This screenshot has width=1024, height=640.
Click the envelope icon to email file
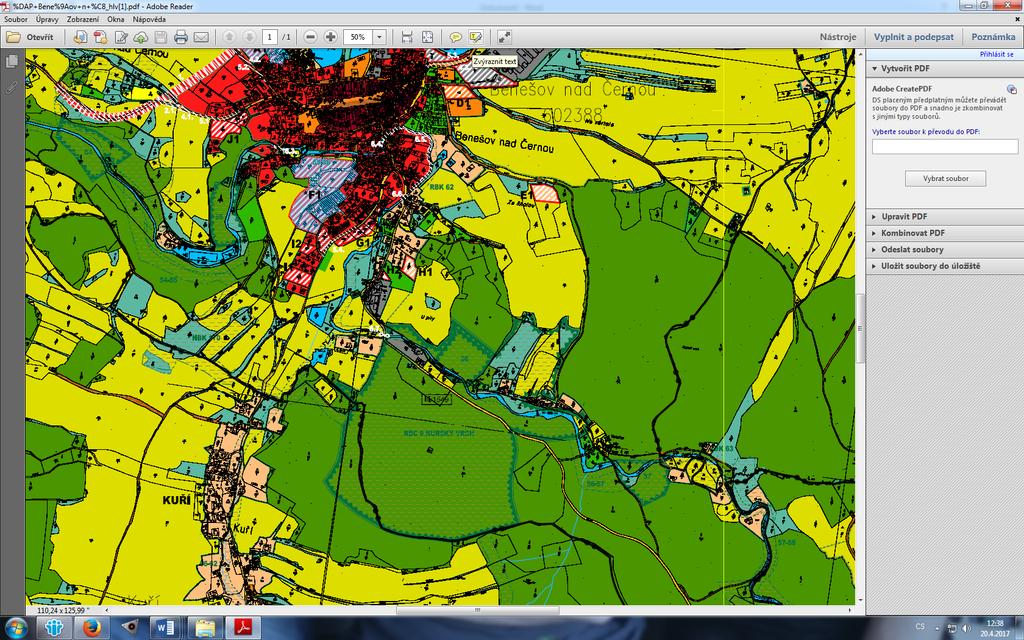[201, 37]
